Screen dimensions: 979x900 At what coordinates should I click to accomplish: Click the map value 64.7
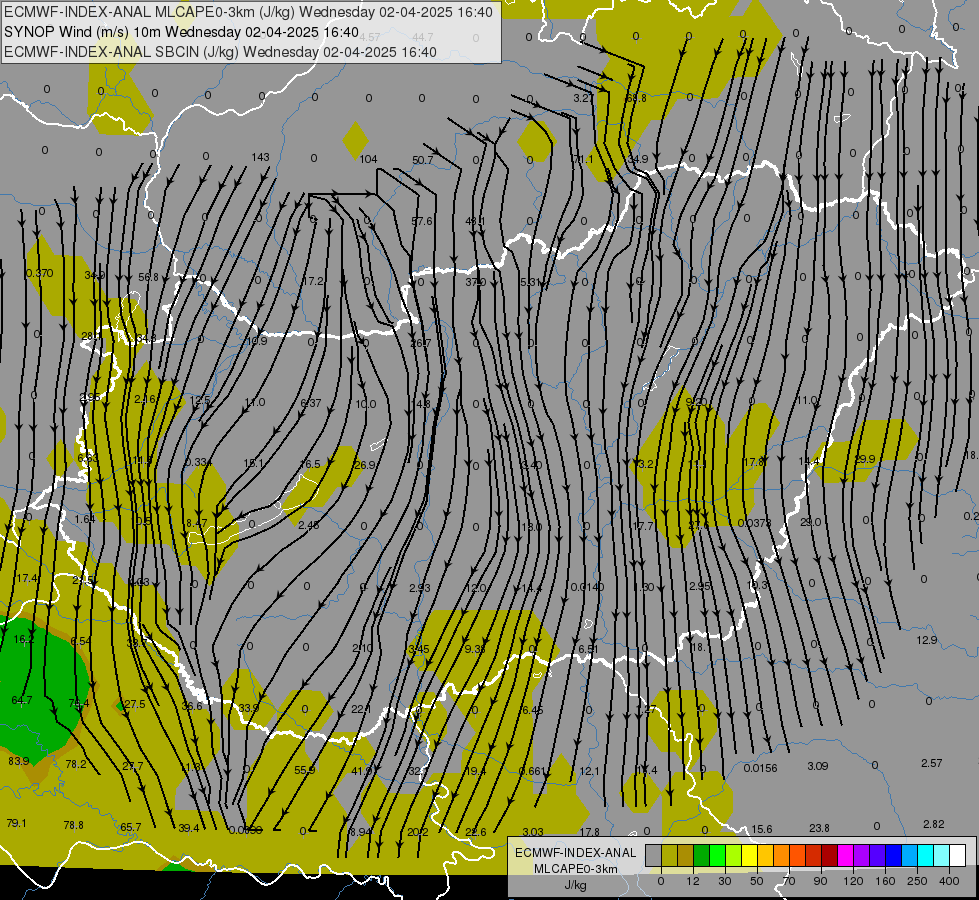22,700
